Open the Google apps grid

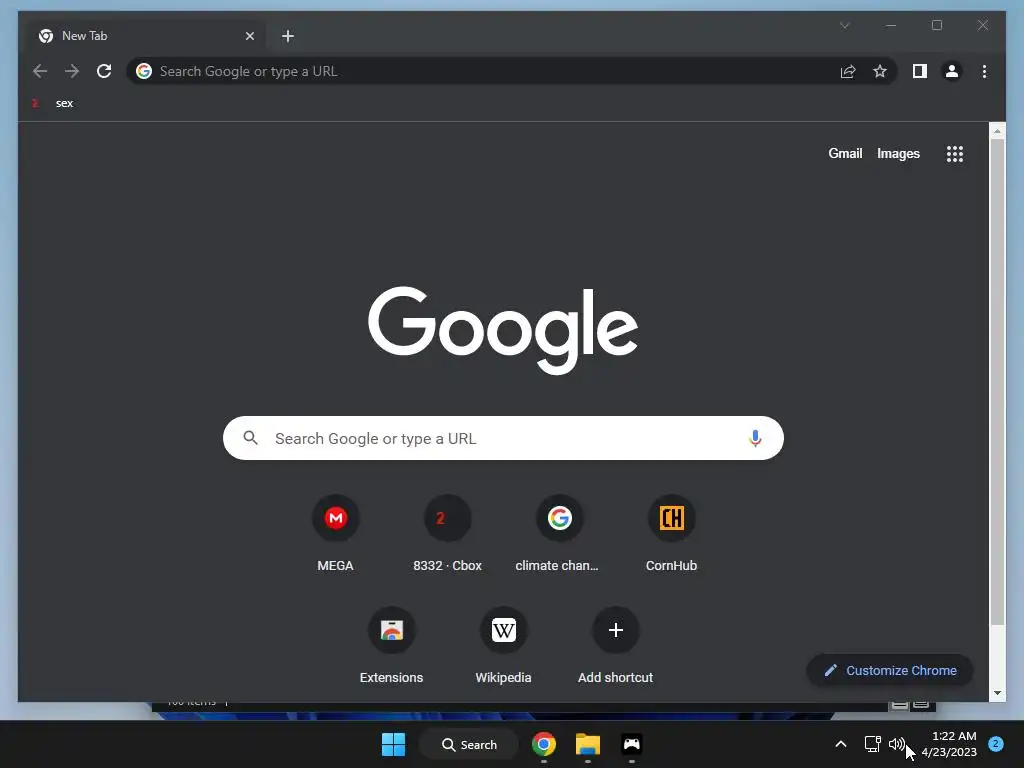955,153
